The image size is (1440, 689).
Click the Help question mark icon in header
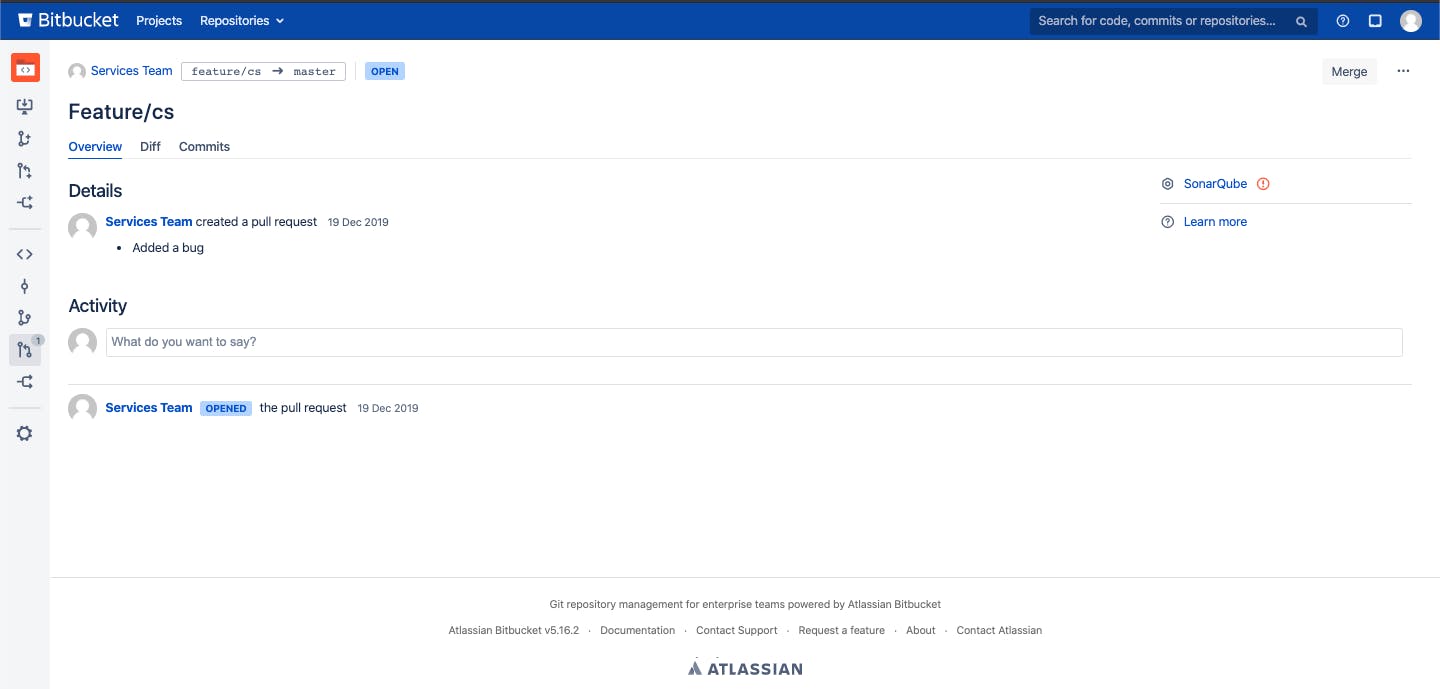click(1343, 21)
